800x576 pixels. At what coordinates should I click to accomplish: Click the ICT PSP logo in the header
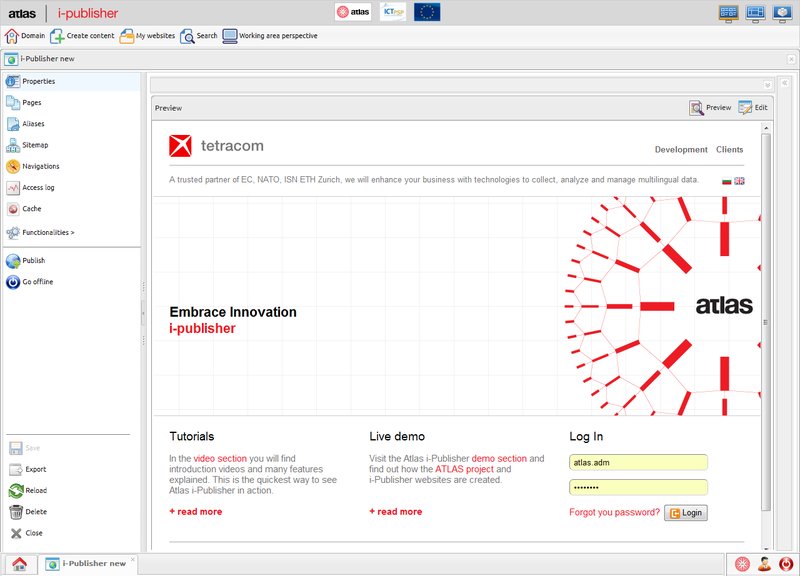coord(393,12)
